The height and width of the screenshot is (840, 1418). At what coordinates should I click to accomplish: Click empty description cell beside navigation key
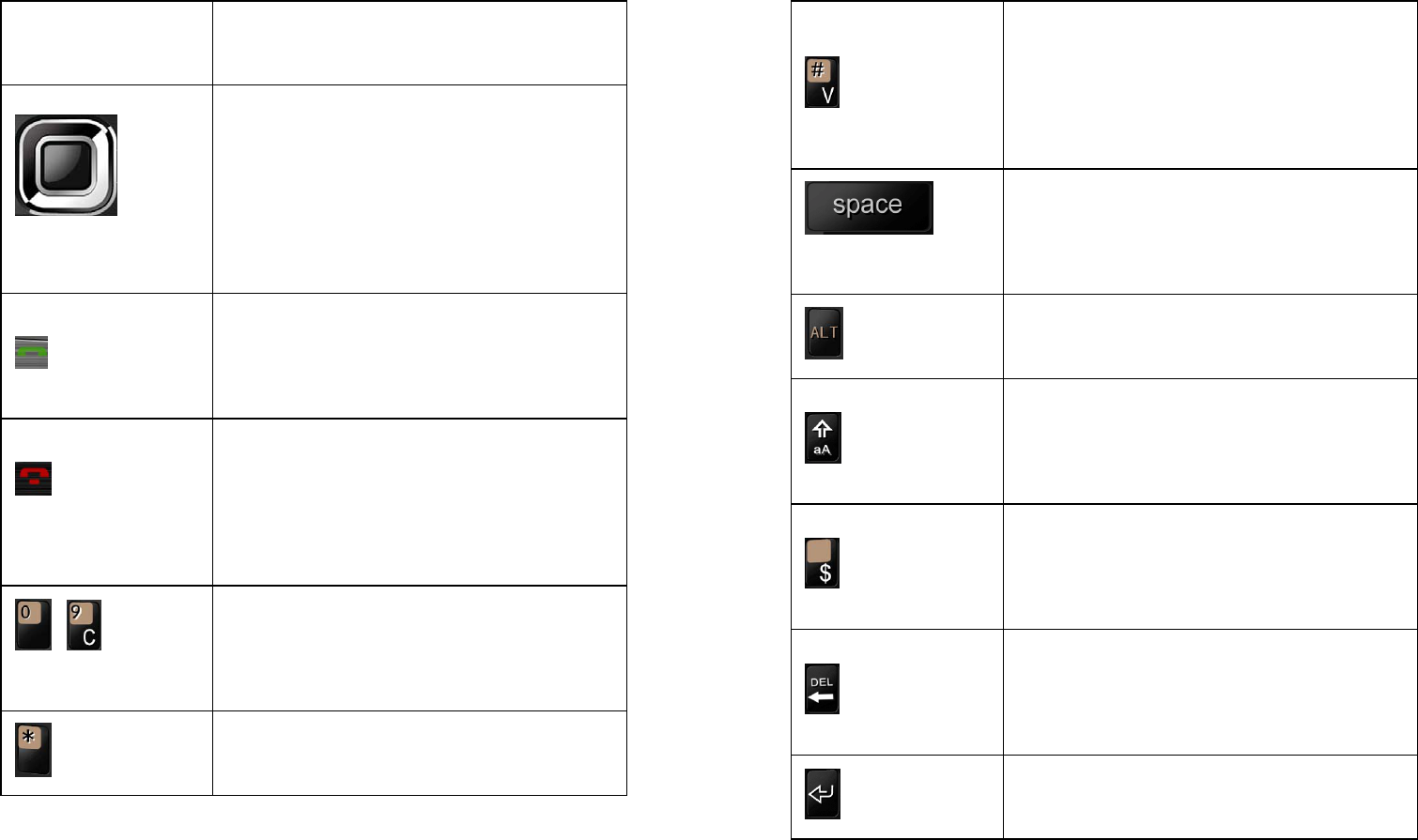click(x=419, y=190)
